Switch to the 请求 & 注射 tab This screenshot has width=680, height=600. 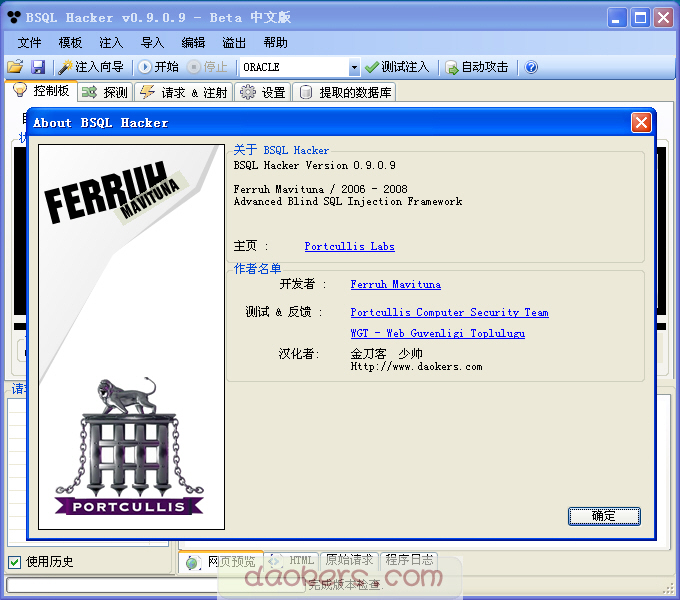(x=183, y=92)
